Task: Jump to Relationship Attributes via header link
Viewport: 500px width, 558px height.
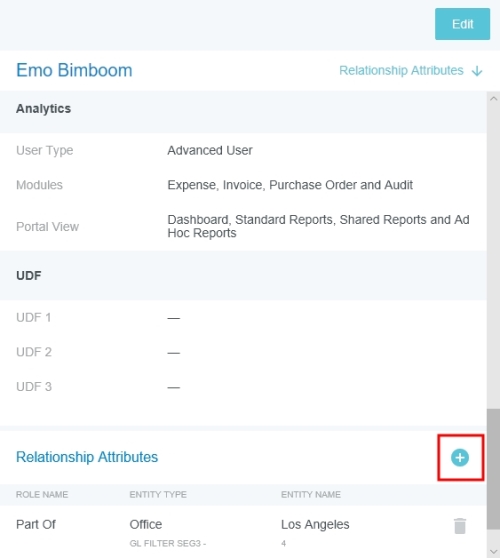Action: click(401, 70)
